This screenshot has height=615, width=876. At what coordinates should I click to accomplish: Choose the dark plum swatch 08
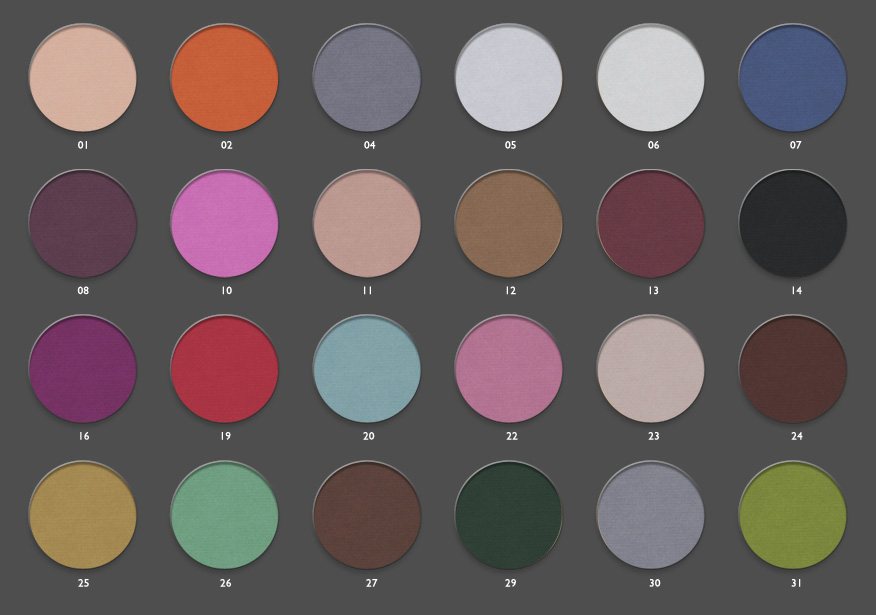pyautogui.click(x=83, y=224)
